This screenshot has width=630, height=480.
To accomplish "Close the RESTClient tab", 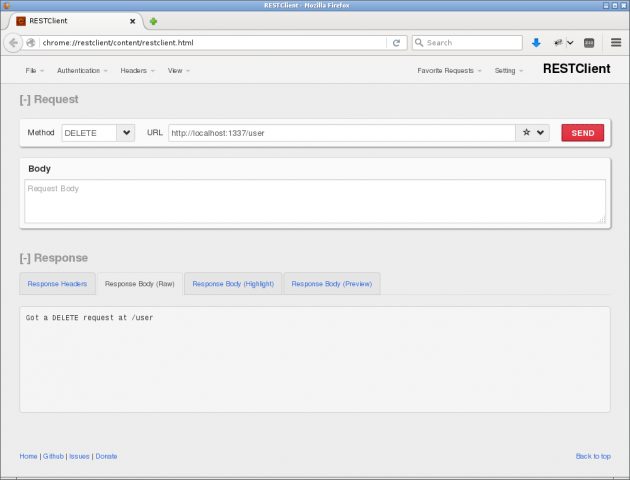I will (x=132, y=21).
